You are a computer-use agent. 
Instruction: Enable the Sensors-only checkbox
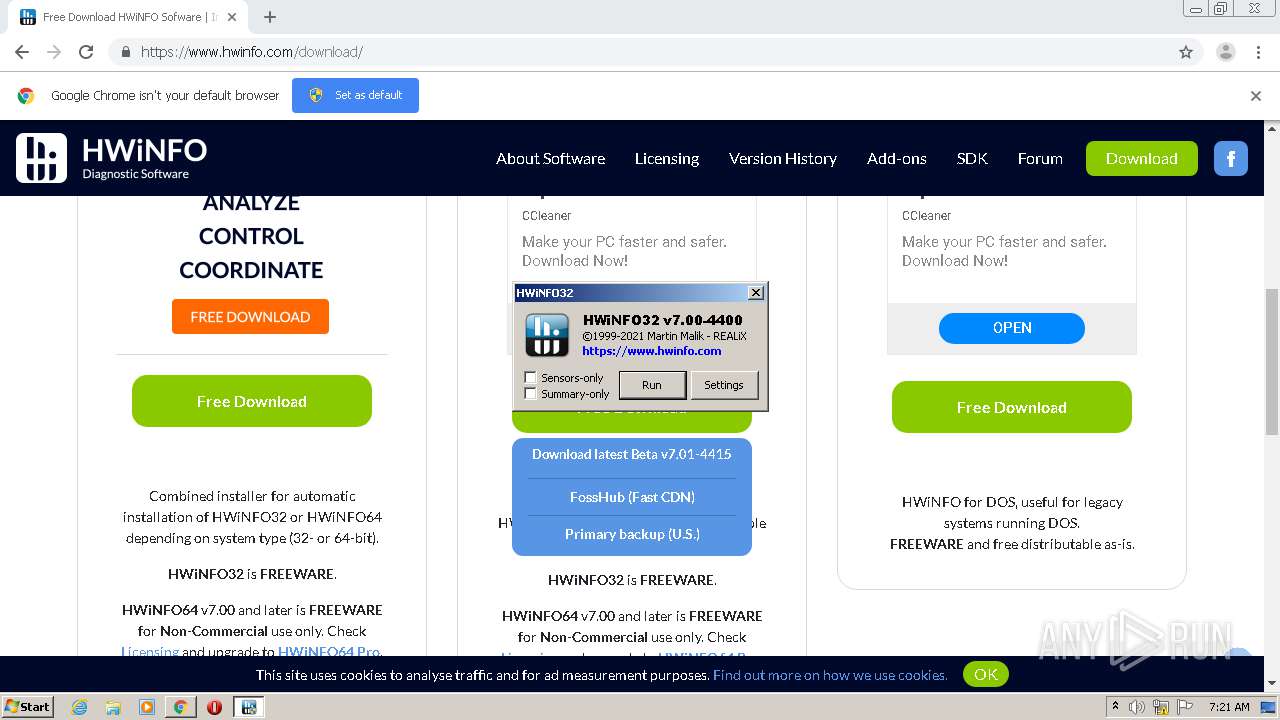pyautogui.click(x=531, y=378)
